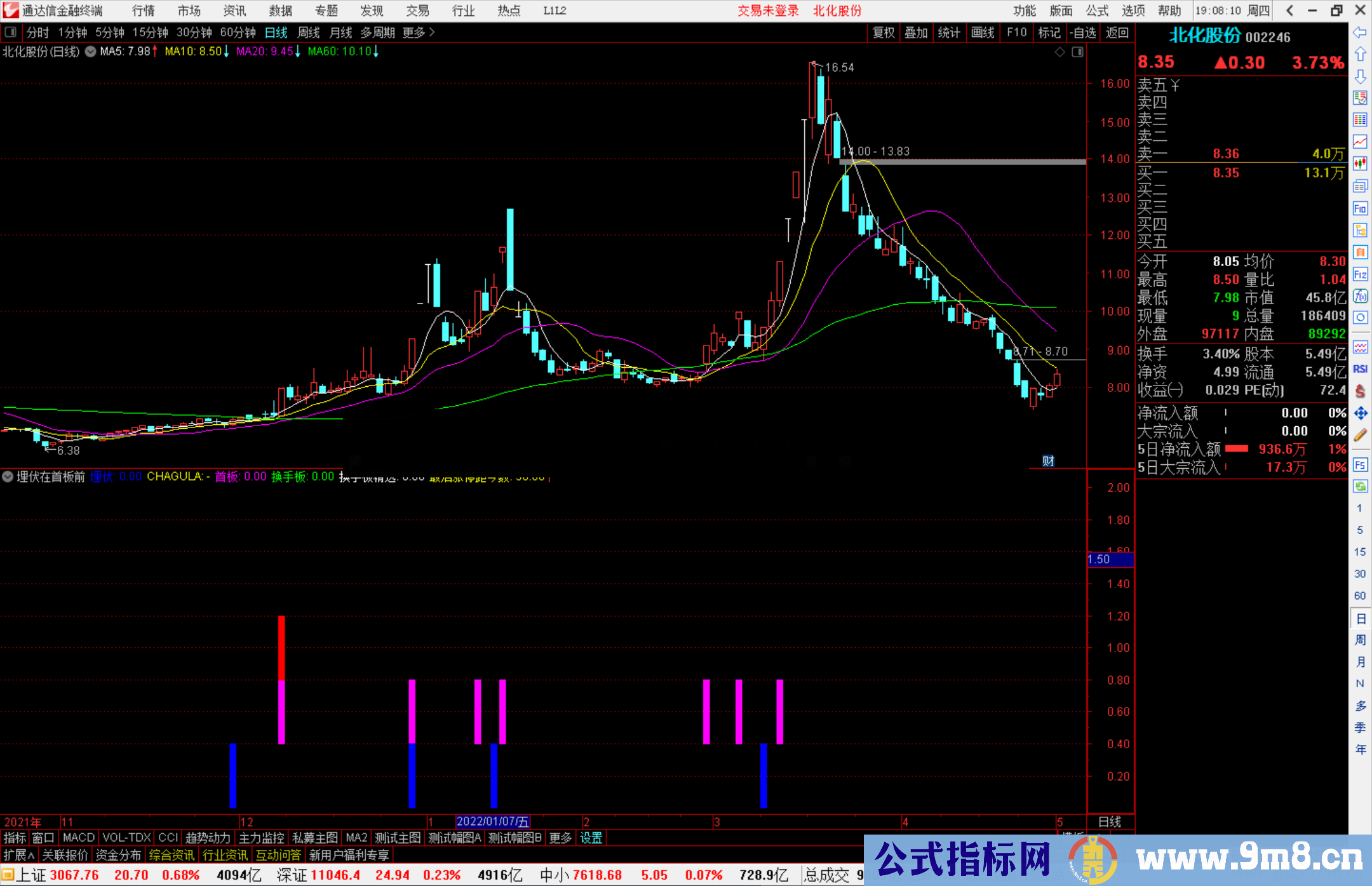Click the down arrow icon in right sidebar
The width and height of the screenshot is (1372, 886).
1360,76
